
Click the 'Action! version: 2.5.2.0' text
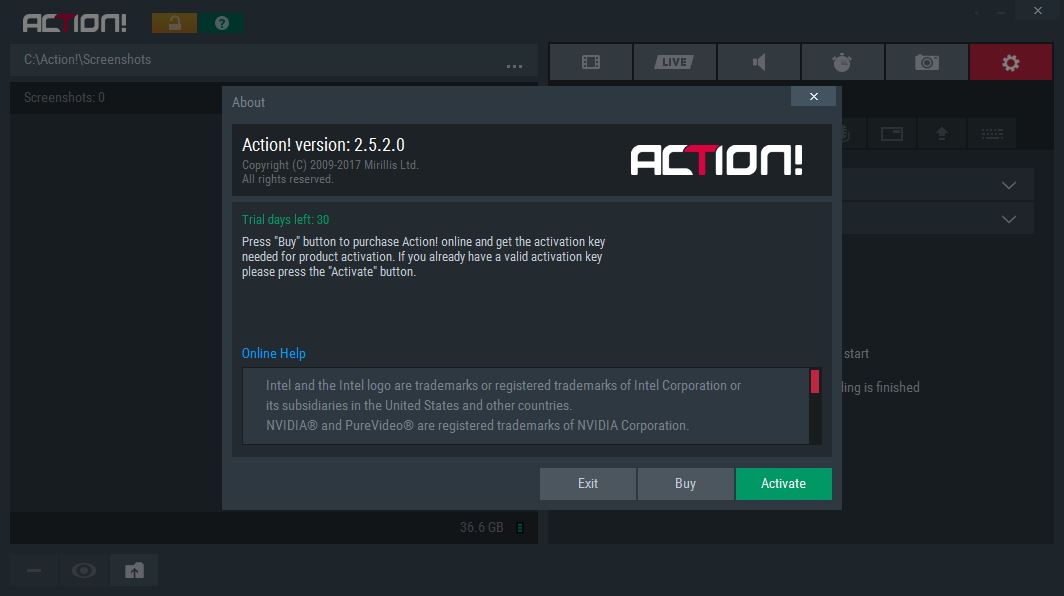(x=323, y=145)
